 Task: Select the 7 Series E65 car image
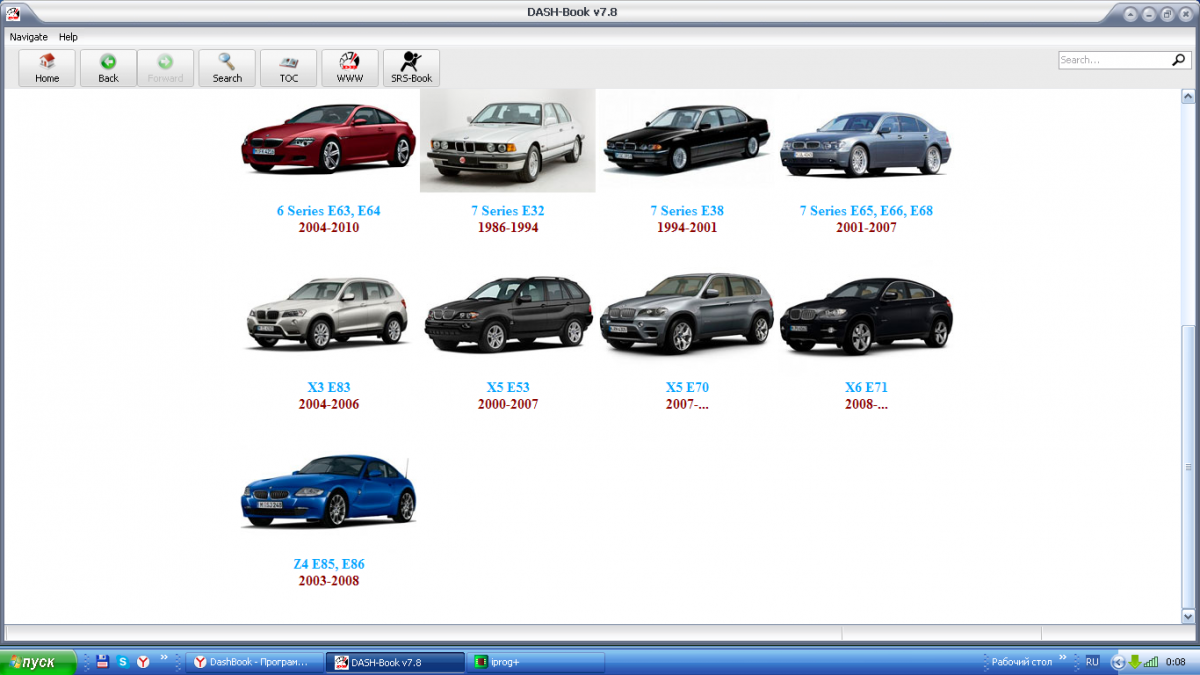coord(866,145)
